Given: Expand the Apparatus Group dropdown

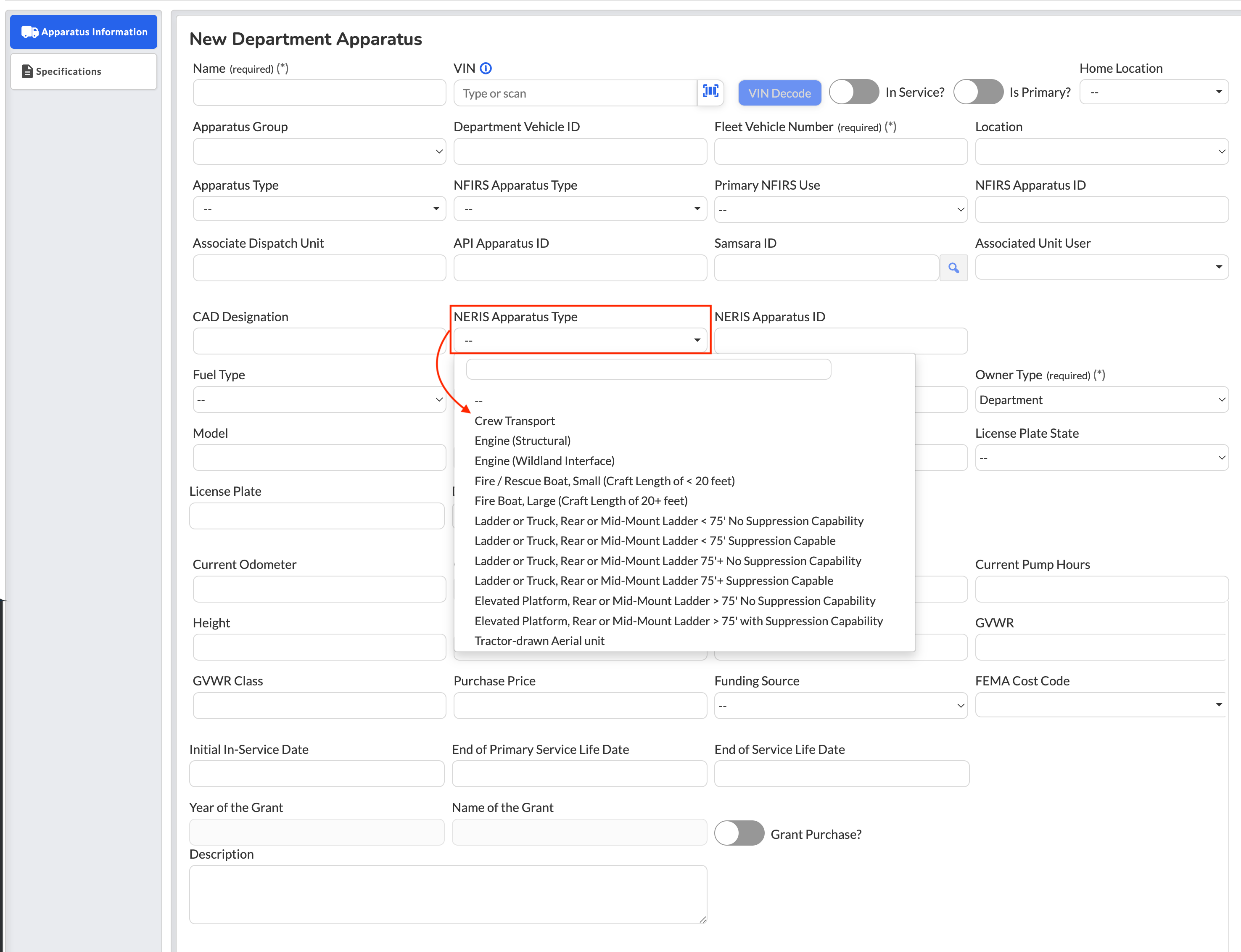Looking at the screenshot, I should click(x=319, y=151).
